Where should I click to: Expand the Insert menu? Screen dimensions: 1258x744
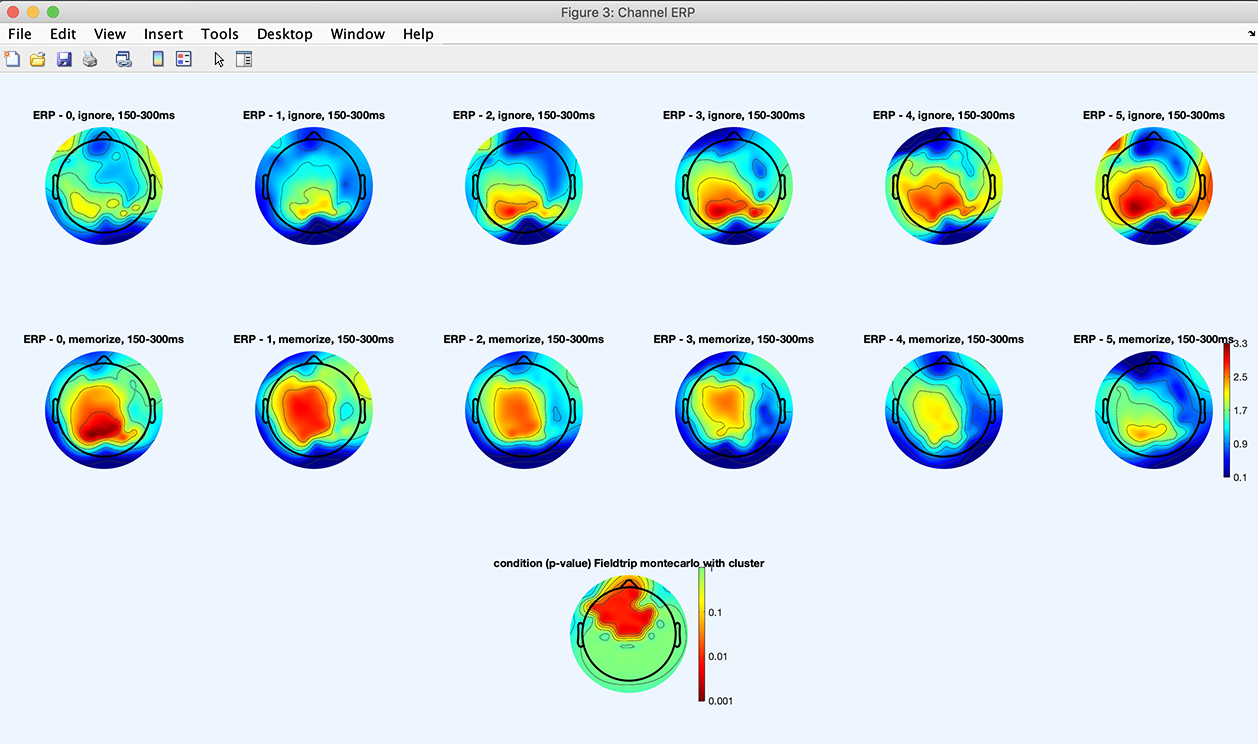click(x=163, y=34)
